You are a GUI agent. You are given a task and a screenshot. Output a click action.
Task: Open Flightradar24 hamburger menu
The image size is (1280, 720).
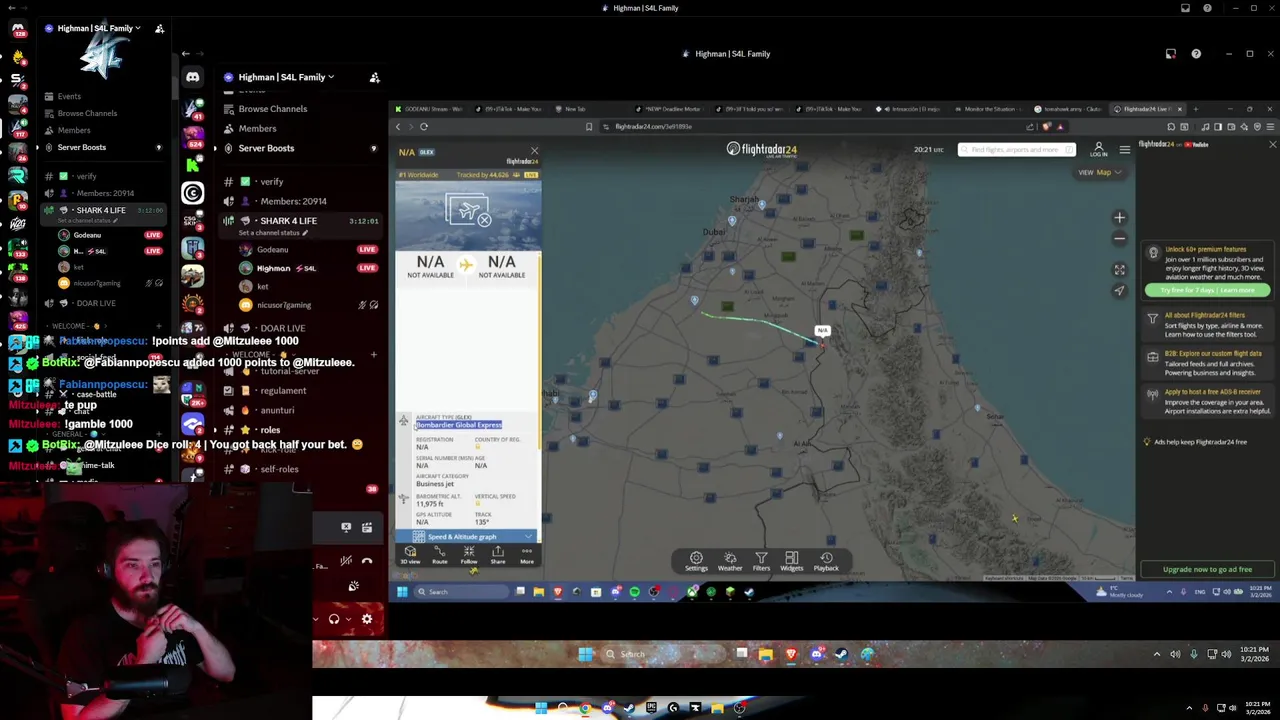click(x=1125, y=150)
